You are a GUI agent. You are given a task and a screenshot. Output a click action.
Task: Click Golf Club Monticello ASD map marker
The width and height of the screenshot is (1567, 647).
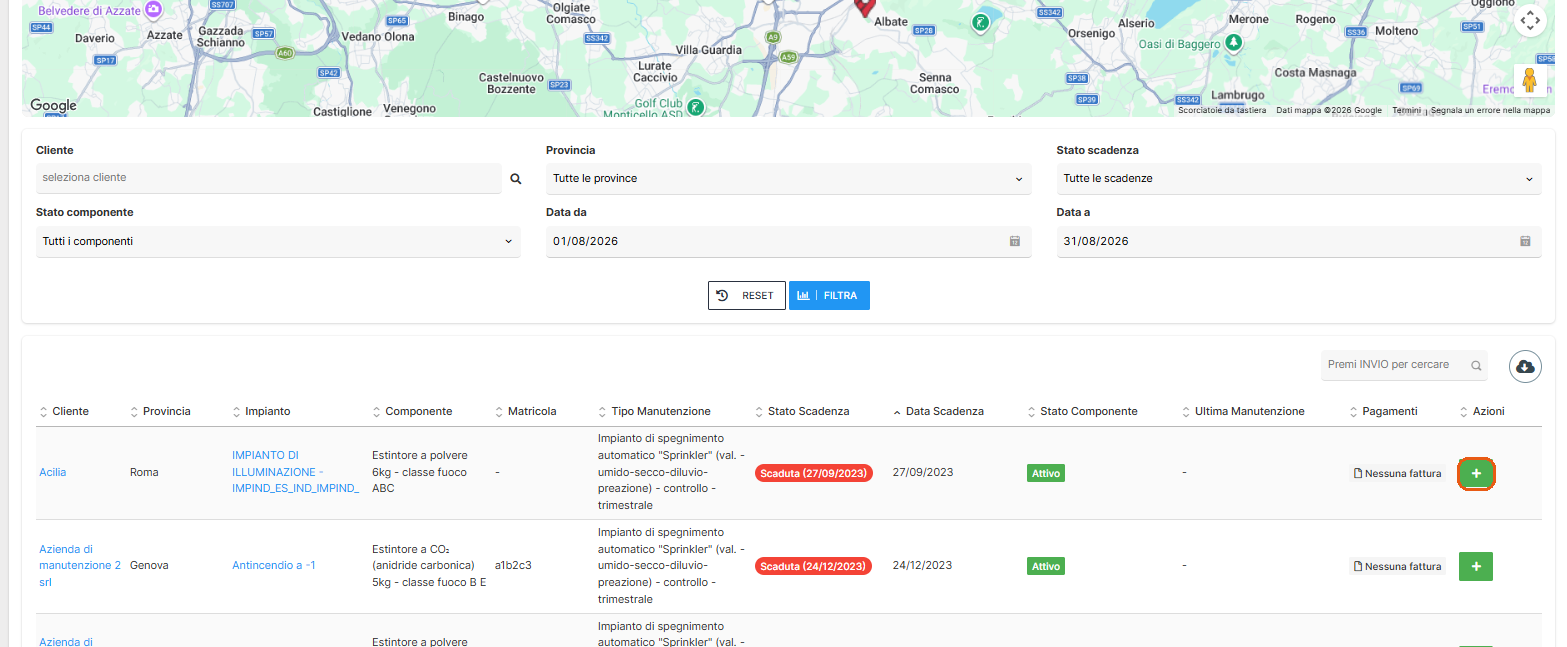(696, 106)
